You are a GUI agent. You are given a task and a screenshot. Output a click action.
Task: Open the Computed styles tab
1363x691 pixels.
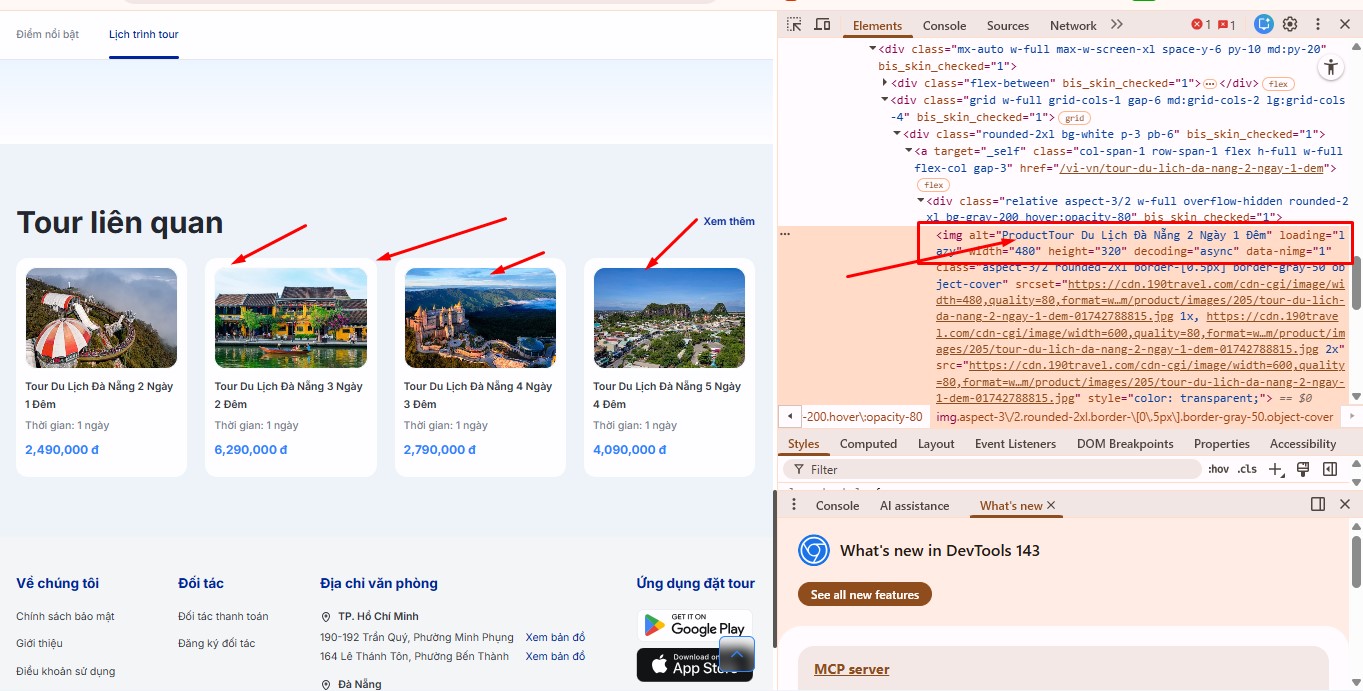(x=867, y=444)
